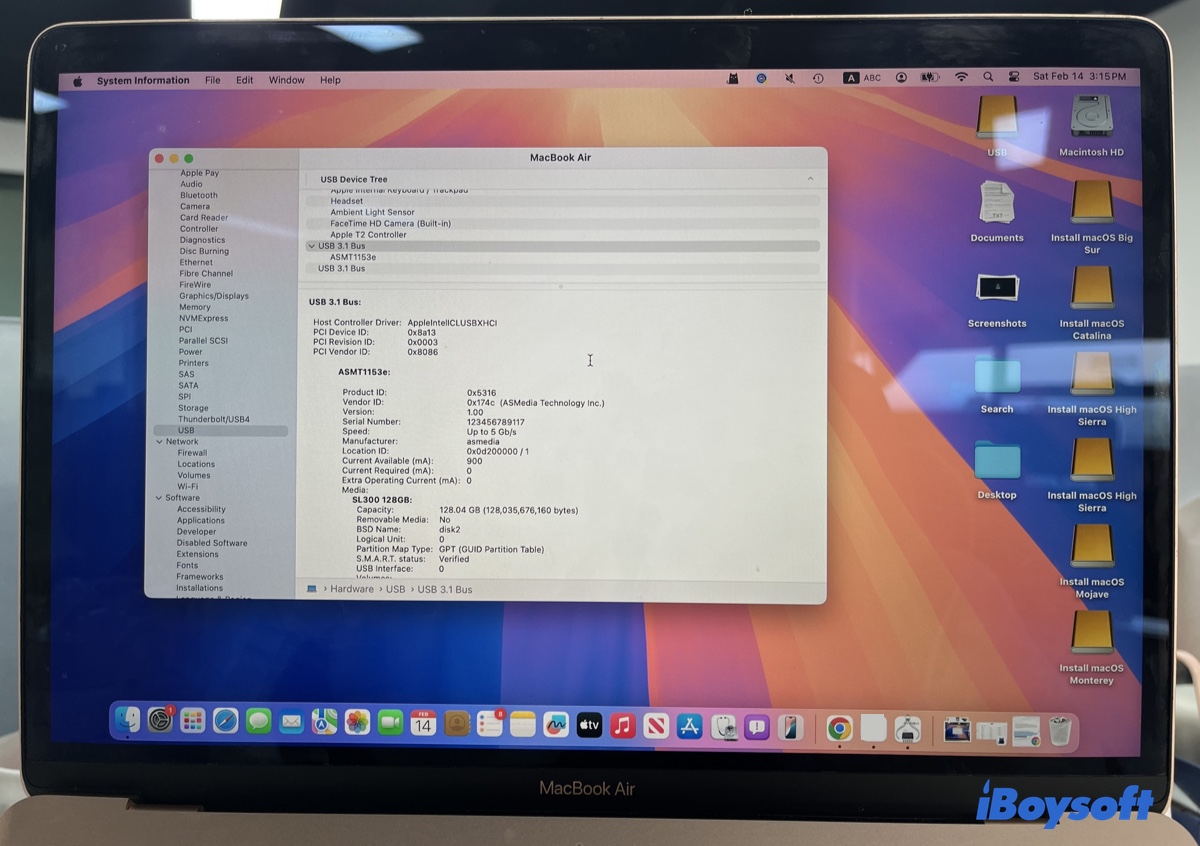The image size is (1200, 846).
Task: Open the File menu
Action: [213, 80]
